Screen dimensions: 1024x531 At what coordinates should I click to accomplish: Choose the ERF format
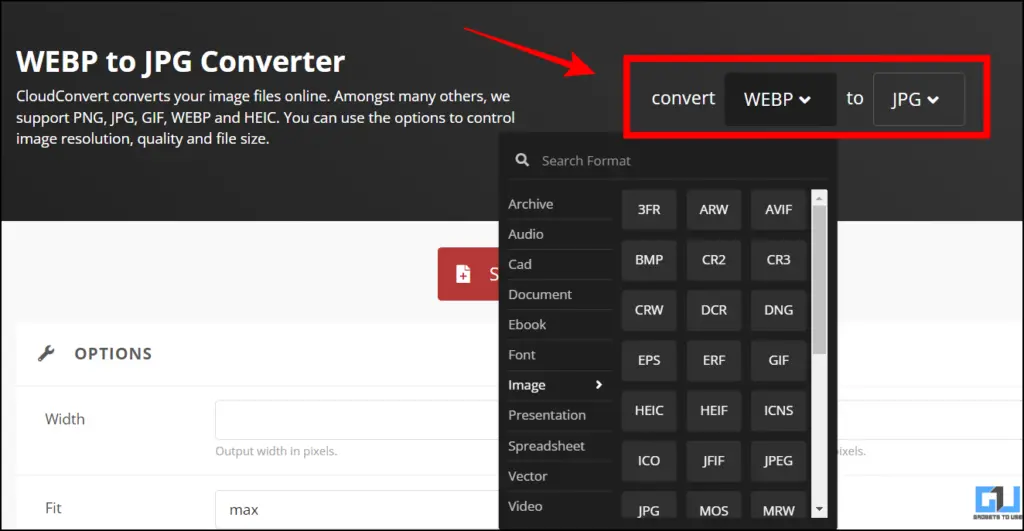[x=714, y=361]
